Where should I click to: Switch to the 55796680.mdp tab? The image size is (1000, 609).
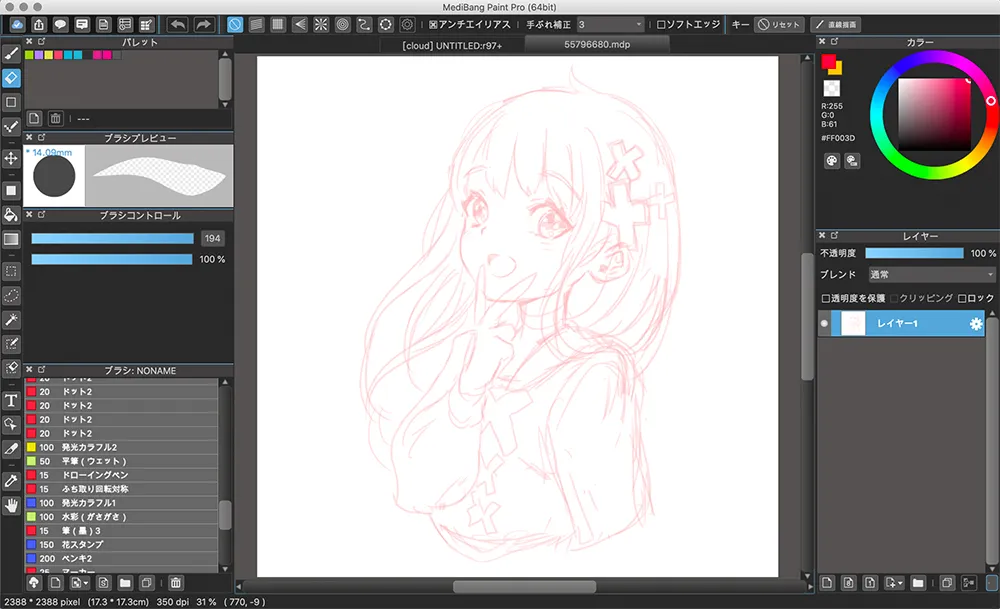point(596,45)
